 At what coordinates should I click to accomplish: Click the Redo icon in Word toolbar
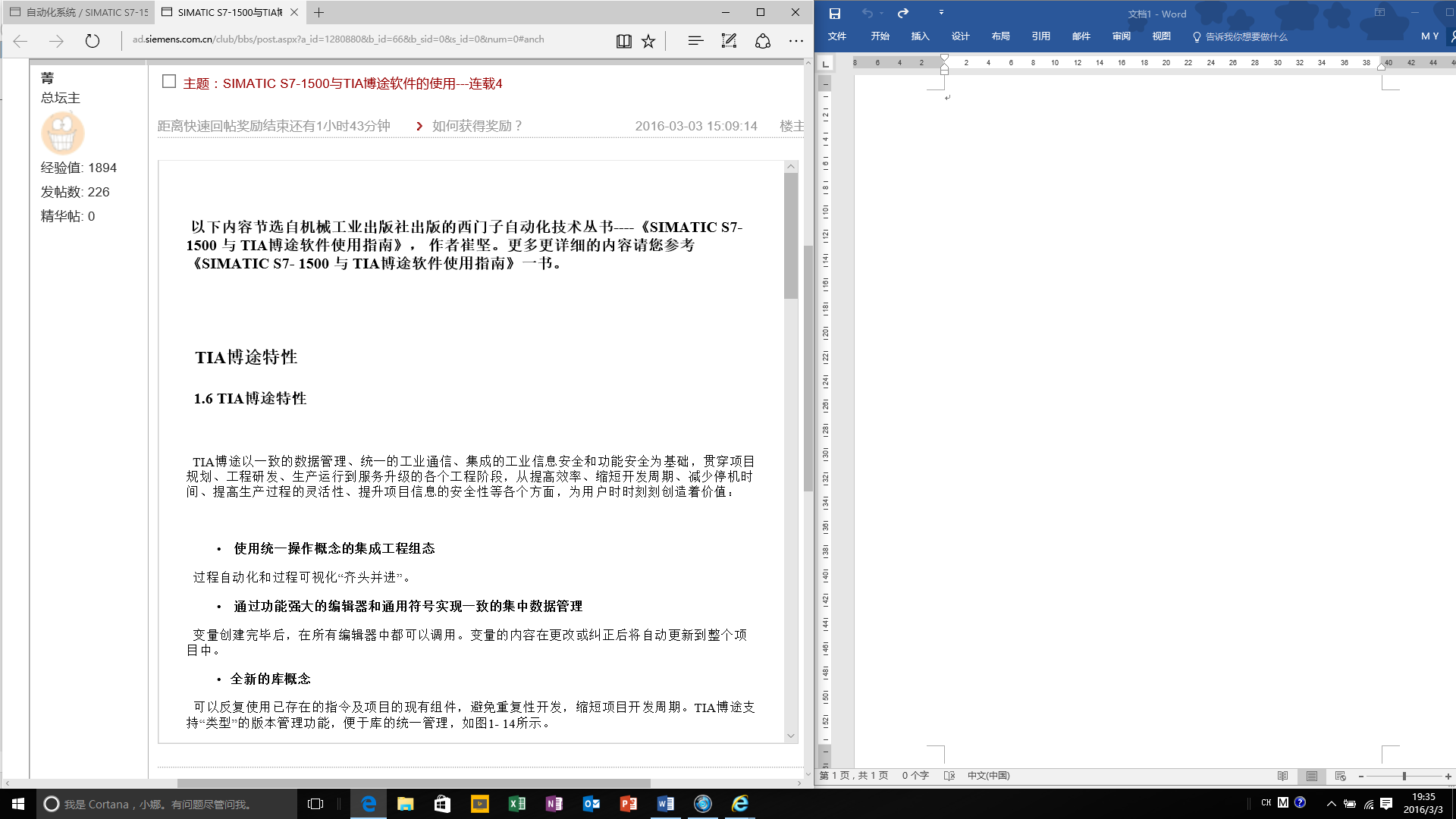pos(902,13)
